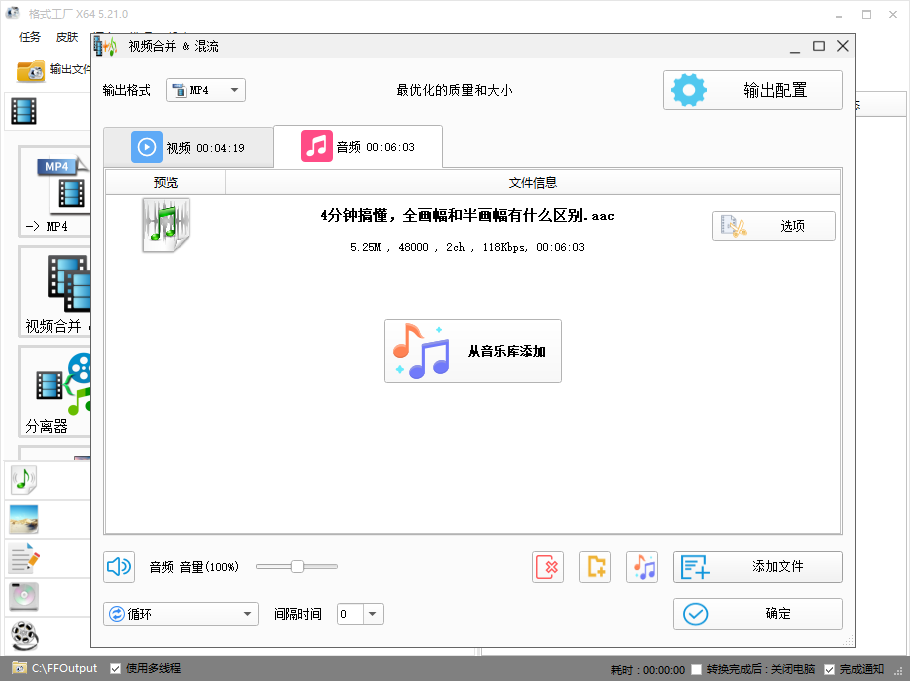Screen dimensions: 910x681
Task: Click the add folder icon
Action: [x=595, y=566]
